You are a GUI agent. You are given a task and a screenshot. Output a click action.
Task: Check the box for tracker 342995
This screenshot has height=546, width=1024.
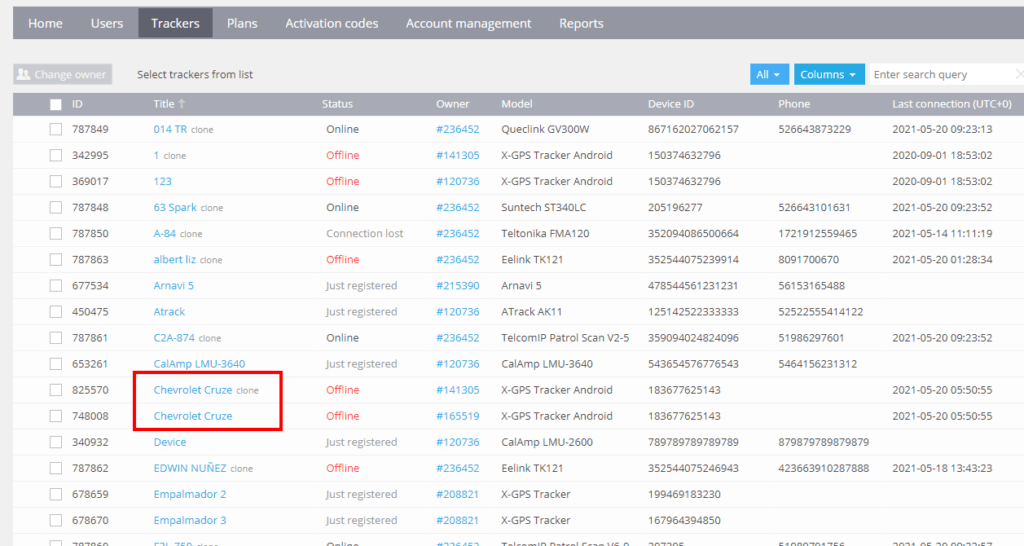coord(56,155)
